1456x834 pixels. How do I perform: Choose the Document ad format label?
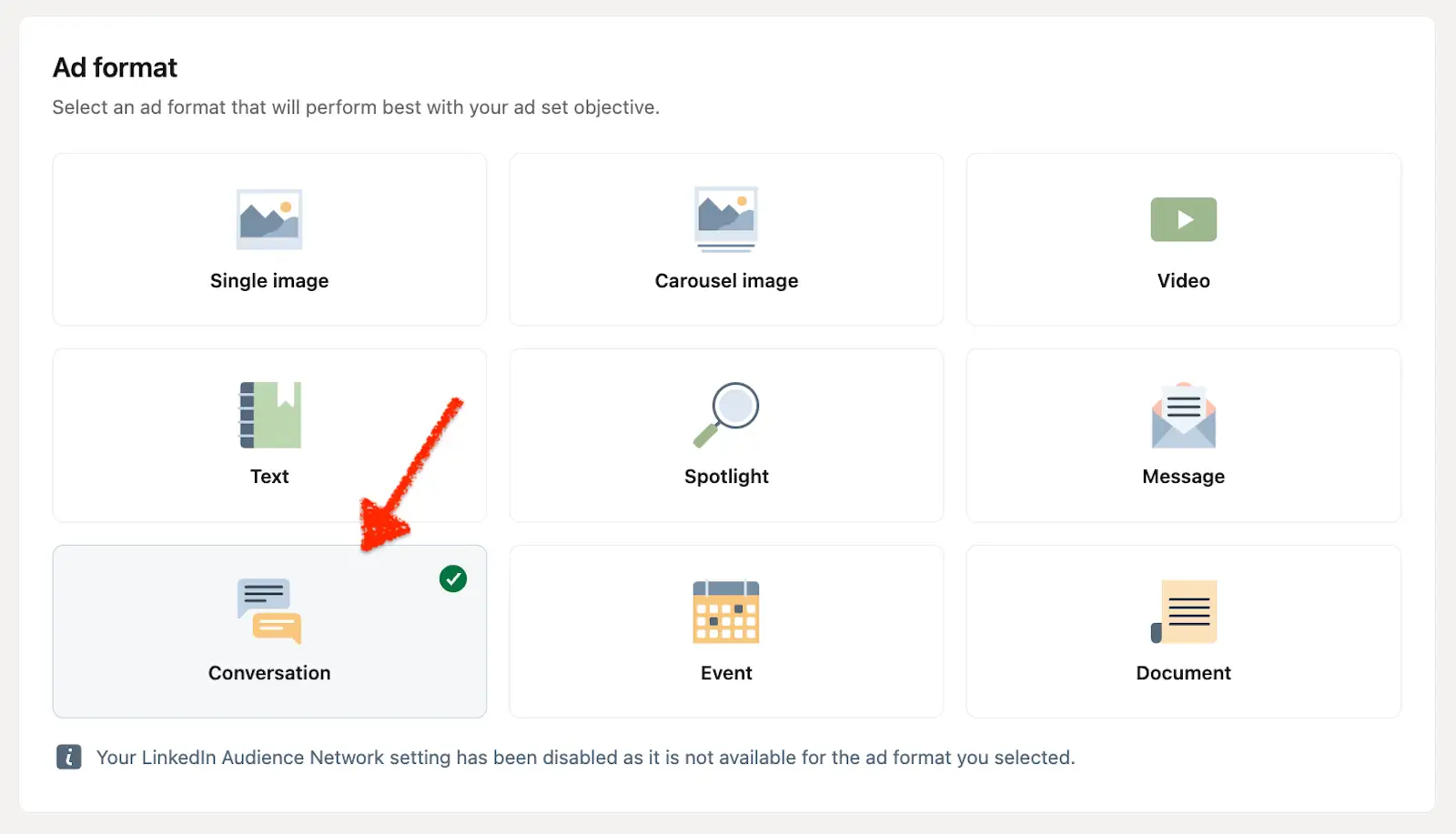[x=1183, y=673]
